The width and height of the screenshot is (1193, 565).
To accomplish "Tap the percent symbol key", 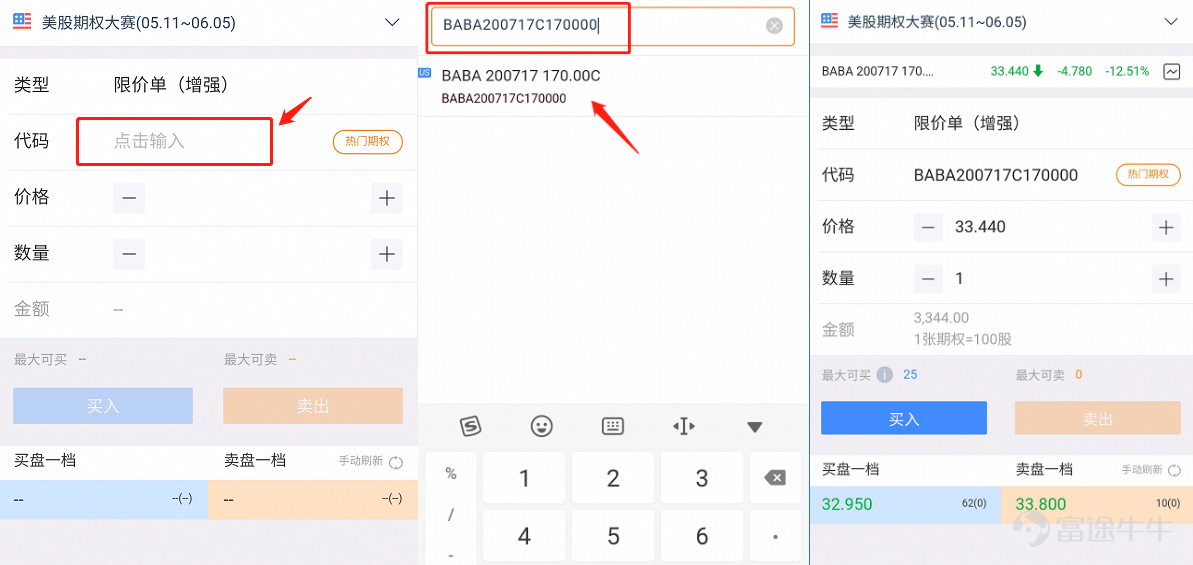I will (451, 475).
